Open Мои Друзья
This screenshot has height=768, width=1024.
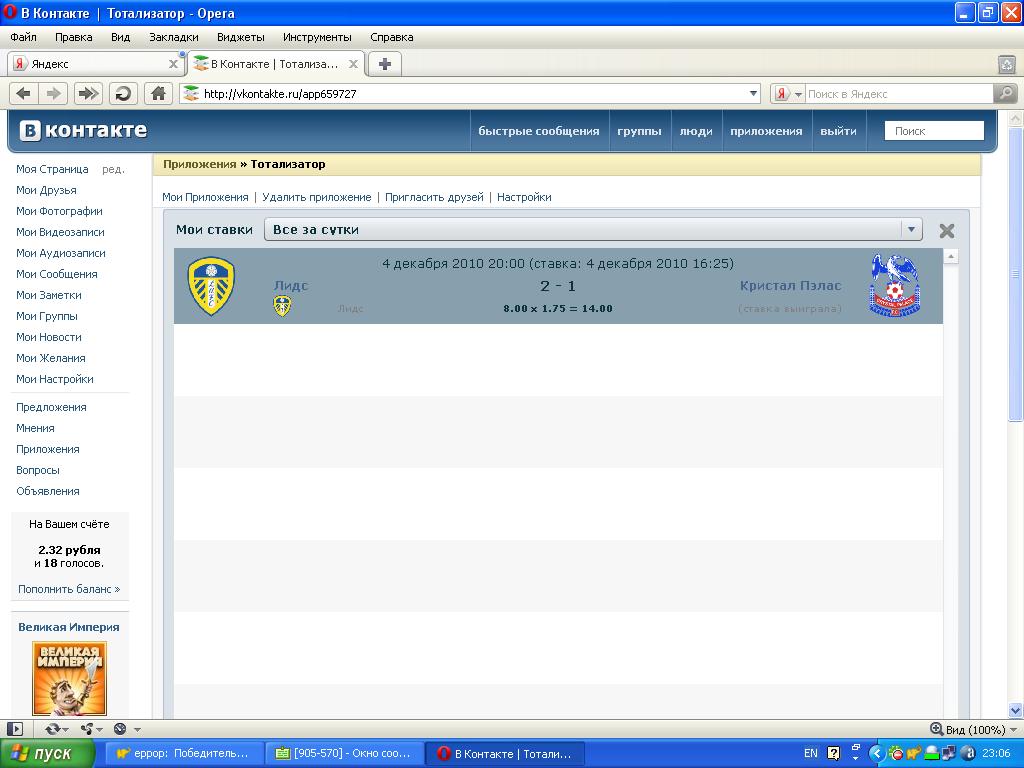tap(46, 190)
